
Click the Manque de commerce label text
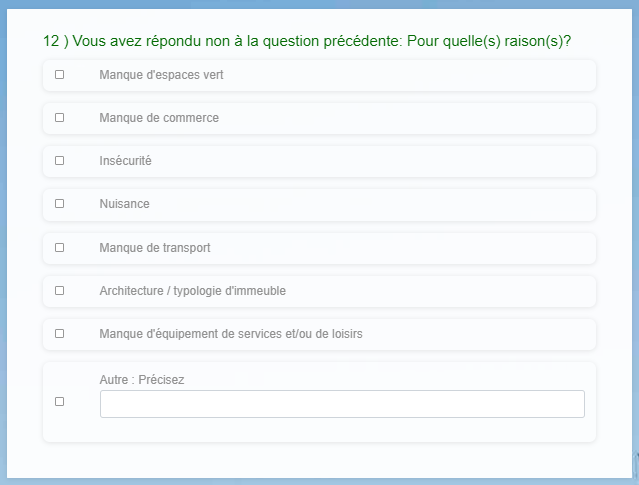[159, 118]
